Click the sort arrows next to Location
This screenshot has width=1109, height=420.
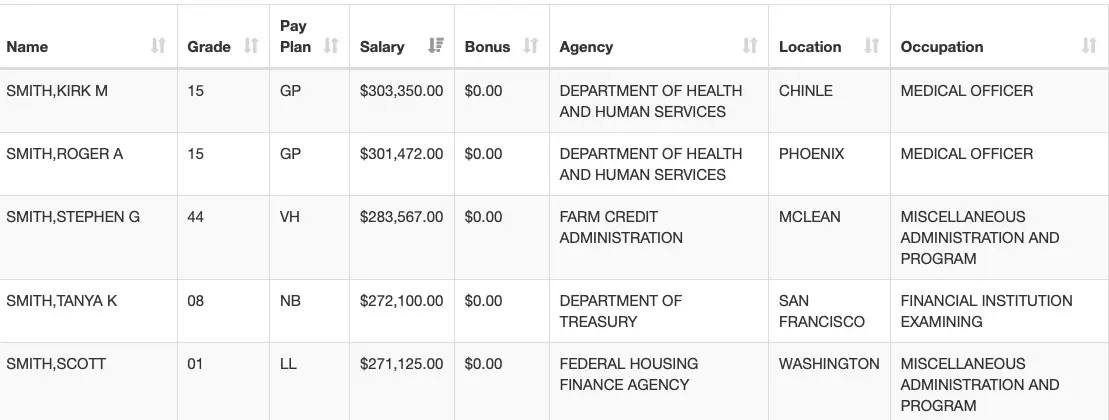click(871, 46)
